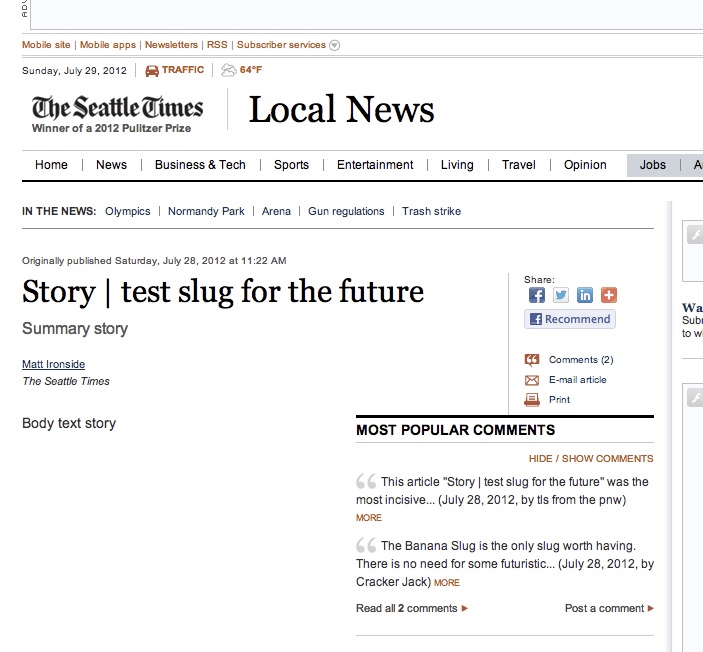The image size is (703, 652).
Task: Open more sharing options plus icon
Action: pos(609,295)
